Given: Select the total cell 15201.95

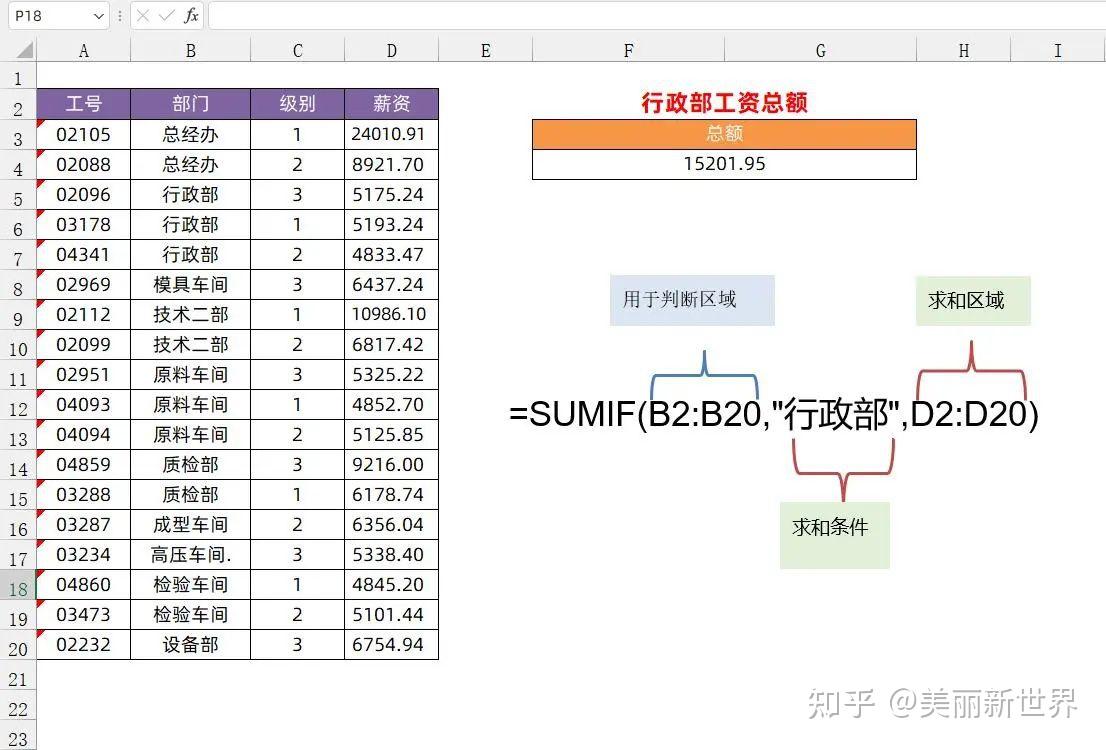Looking at the screenshot, I should [x=724, y=164].
